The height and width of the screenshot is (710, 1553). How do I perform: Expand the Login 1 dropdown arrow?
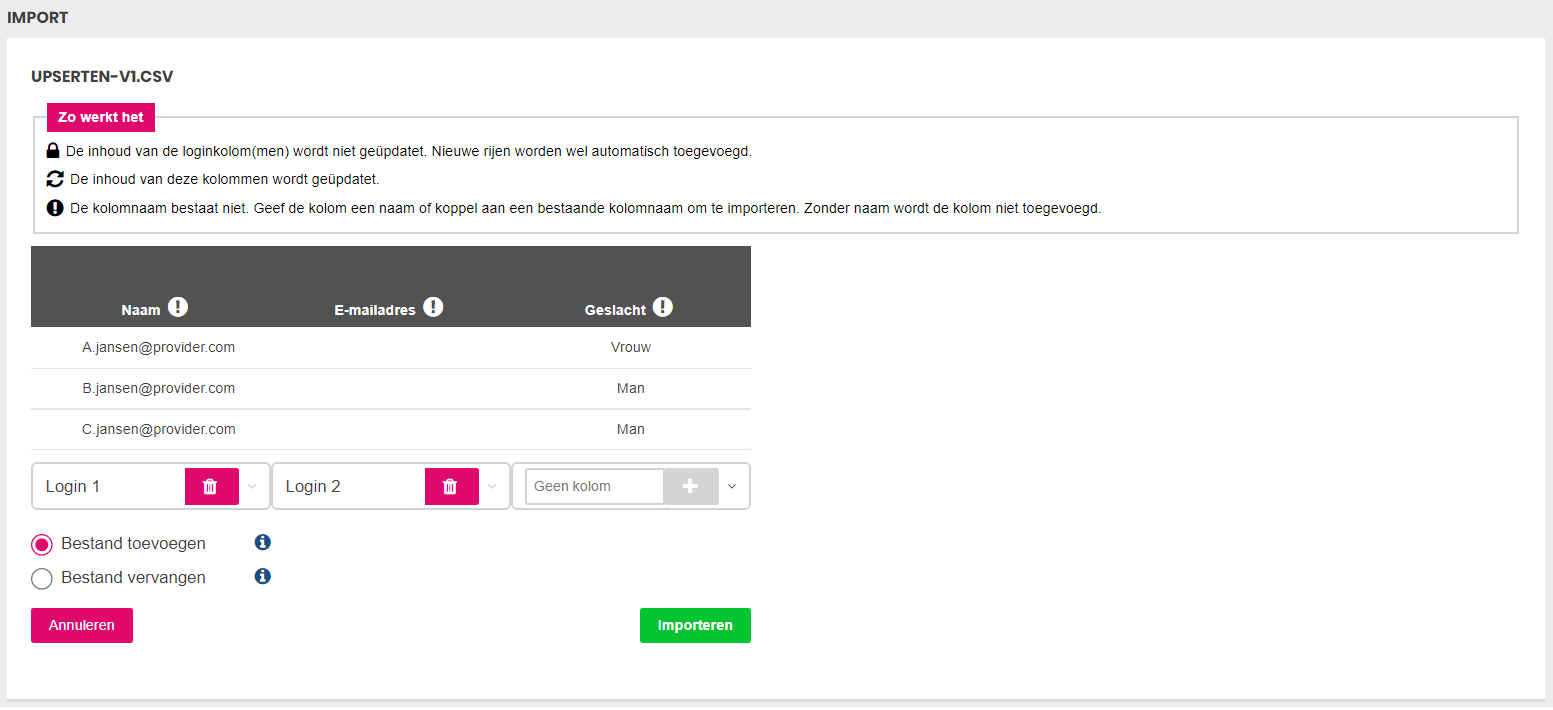(252, 487)
